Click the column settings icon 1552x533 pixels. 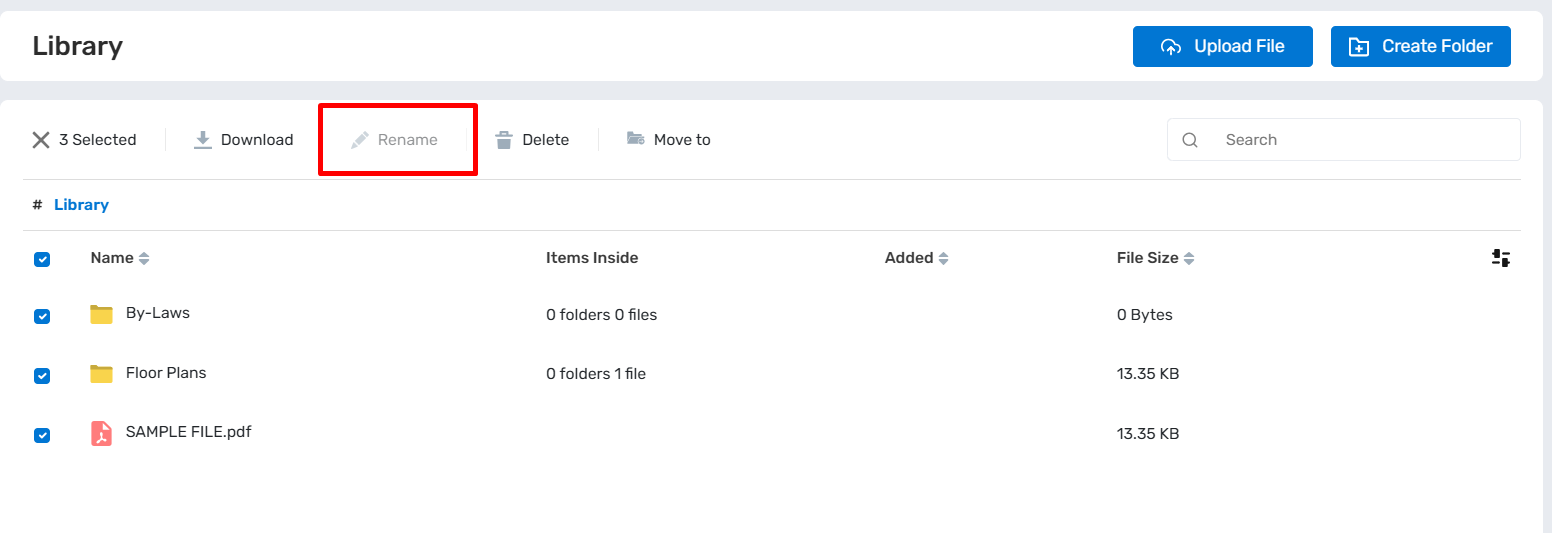click(1500, 258)
